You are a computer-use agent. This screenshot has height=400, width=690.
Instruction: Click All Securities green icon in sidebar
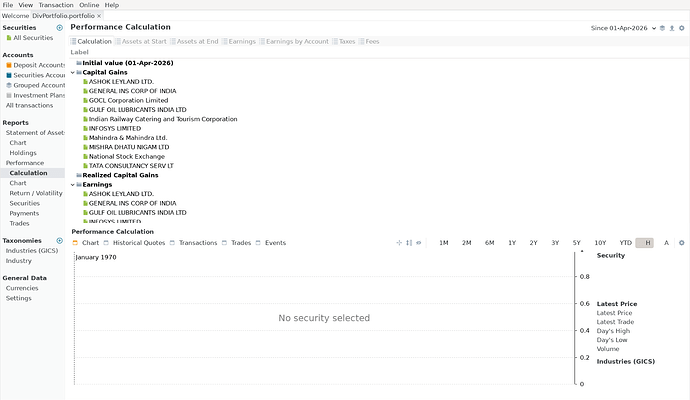pyautogui.click(x=9, y=38)
